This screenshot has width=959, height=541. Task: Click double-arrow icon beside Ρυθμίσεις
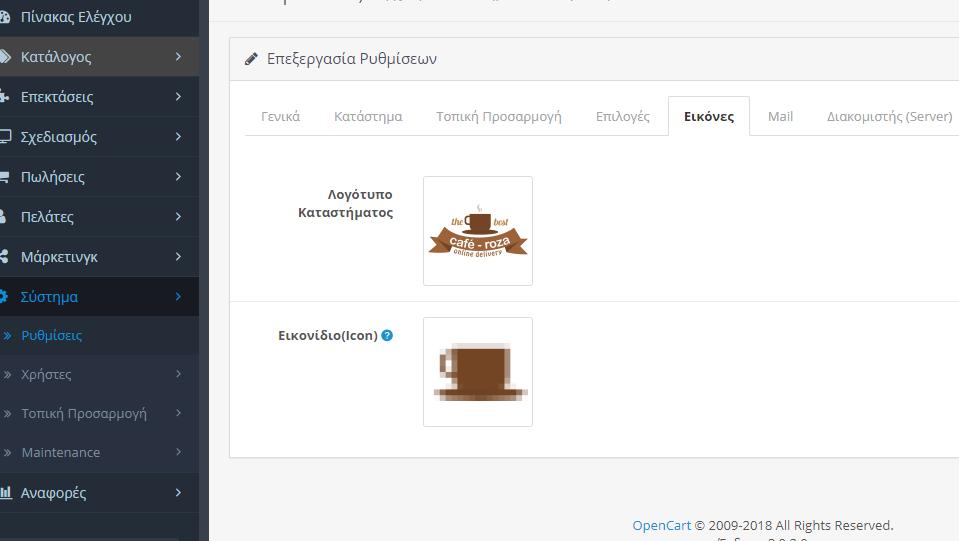point(7,336)
